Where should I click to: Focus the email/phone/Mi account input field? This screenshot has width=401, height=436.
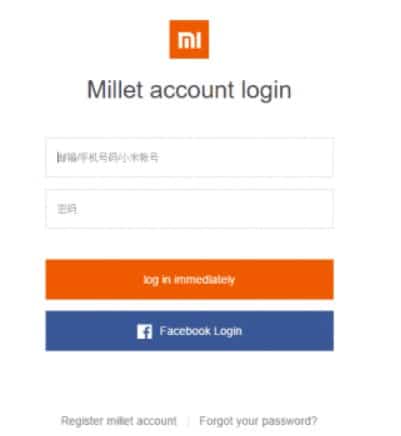[189, 157]
